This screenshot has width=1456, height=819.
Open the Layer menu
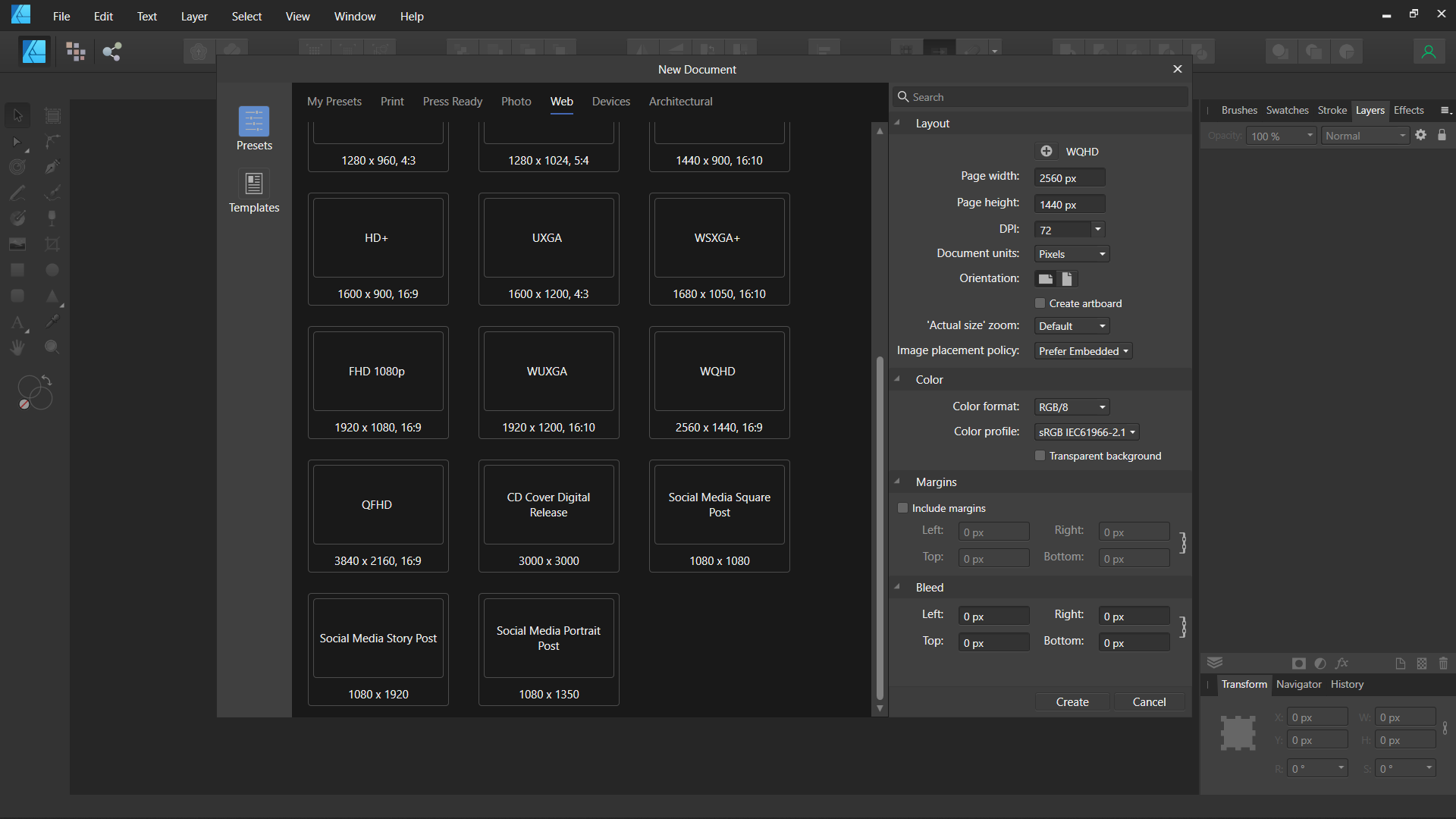point(194,16)
